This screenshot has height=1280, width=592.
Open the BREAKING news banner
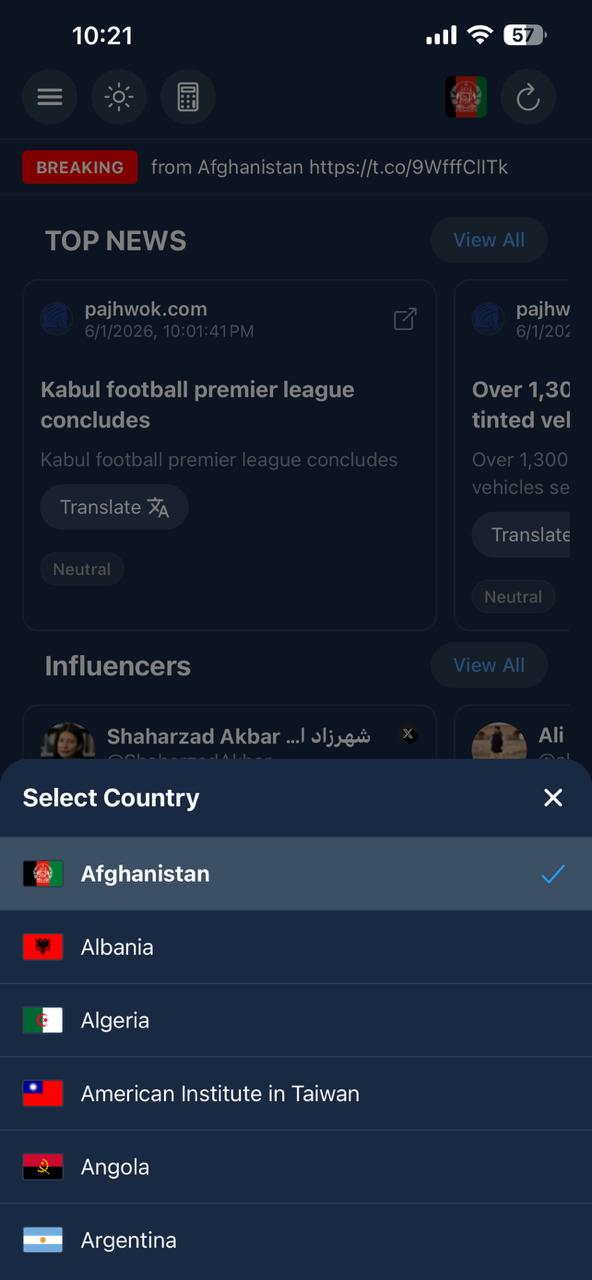[79, 167]
